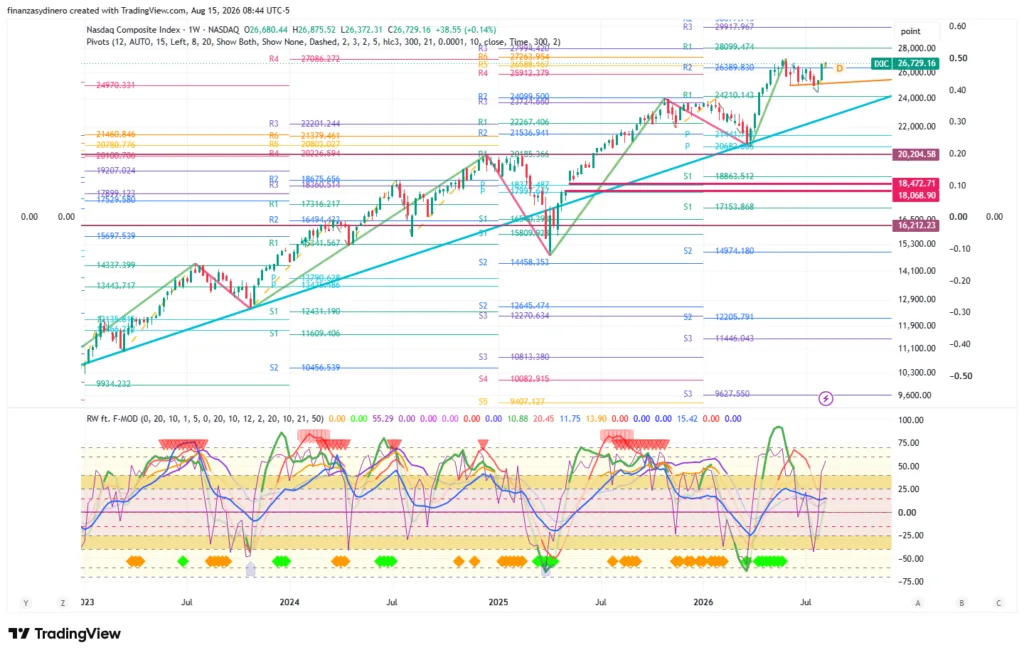
Task: Click the green 26,729.16 last price label
Action: tap(916, 63)
